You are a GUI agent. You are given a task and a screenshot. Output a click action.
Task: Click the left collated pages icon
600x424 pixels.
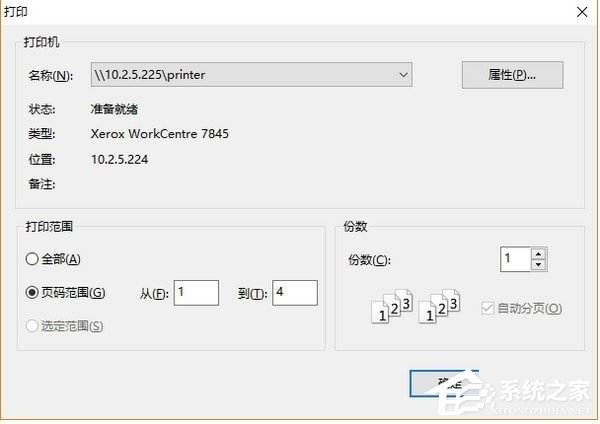pyautogui.click(x=392, y=307)
